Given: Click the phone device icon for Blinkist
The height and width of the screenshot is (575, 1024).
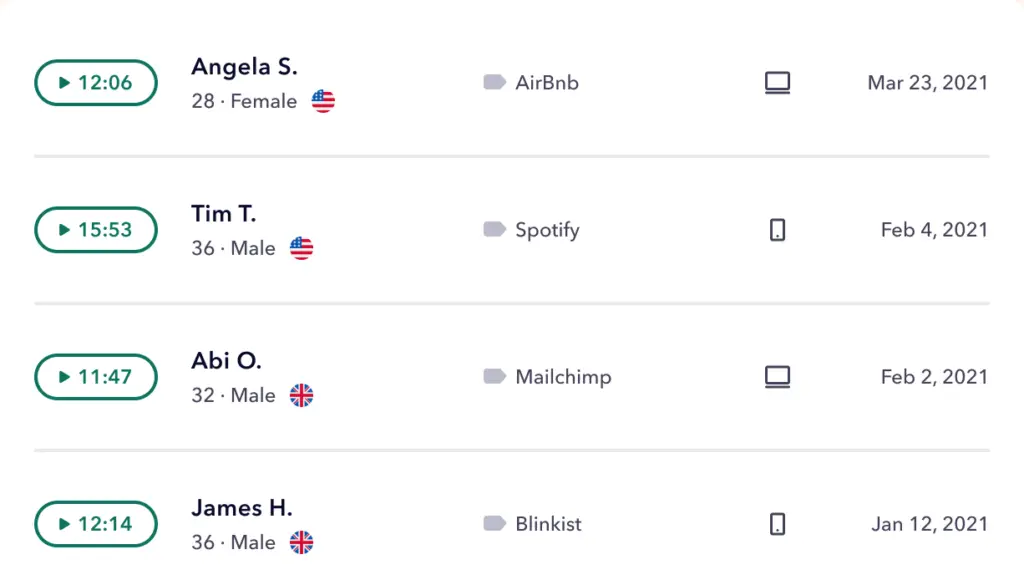Looking at the screenshot, I should click(x=777, y=524).
